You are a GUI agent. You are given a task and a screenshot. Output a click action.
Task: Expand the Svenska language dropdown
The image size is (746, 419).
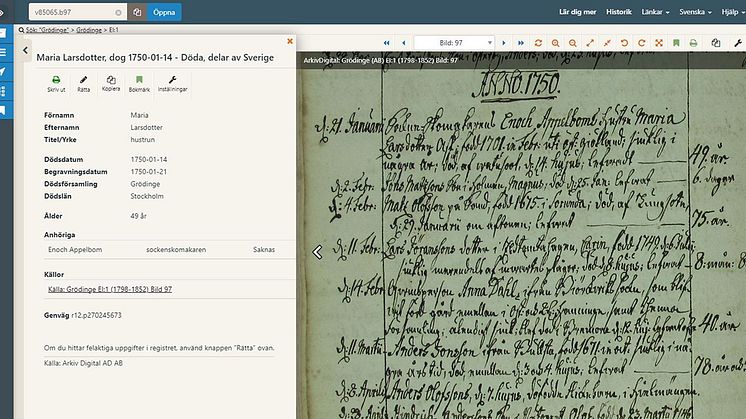point(695,12)
